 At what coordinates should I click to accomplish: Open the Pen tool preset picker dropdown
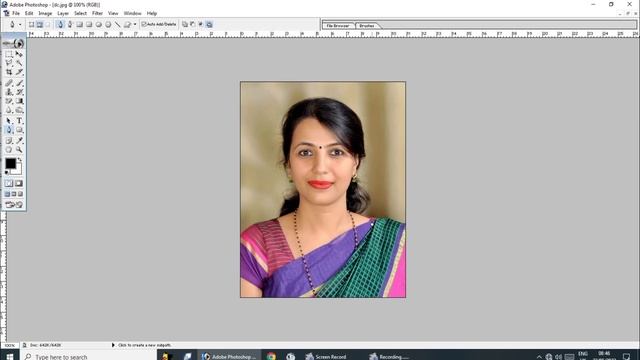(20, 24)
